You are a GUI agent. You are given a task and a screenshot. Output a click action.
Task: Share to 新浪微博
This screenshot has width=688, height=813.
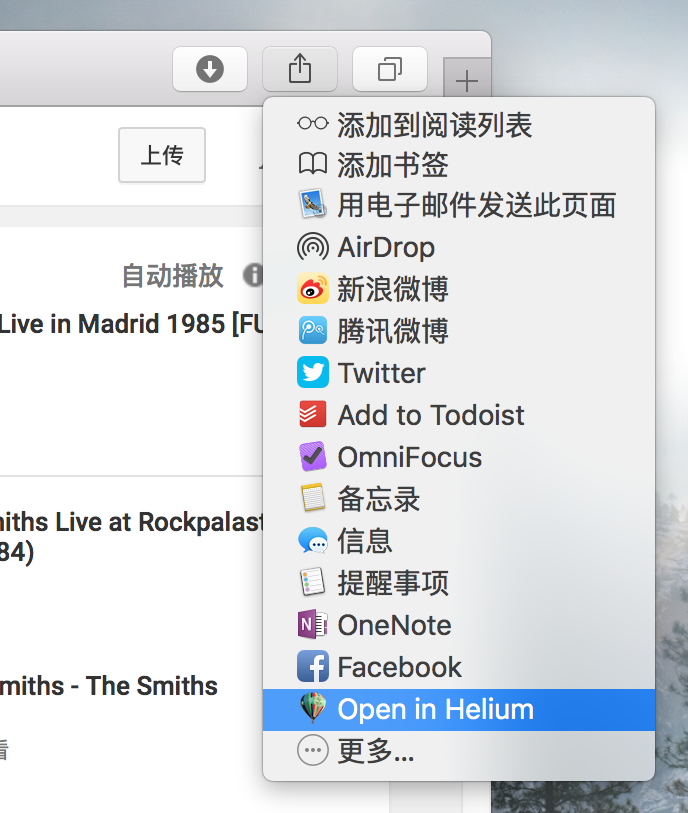coord(459,289)
